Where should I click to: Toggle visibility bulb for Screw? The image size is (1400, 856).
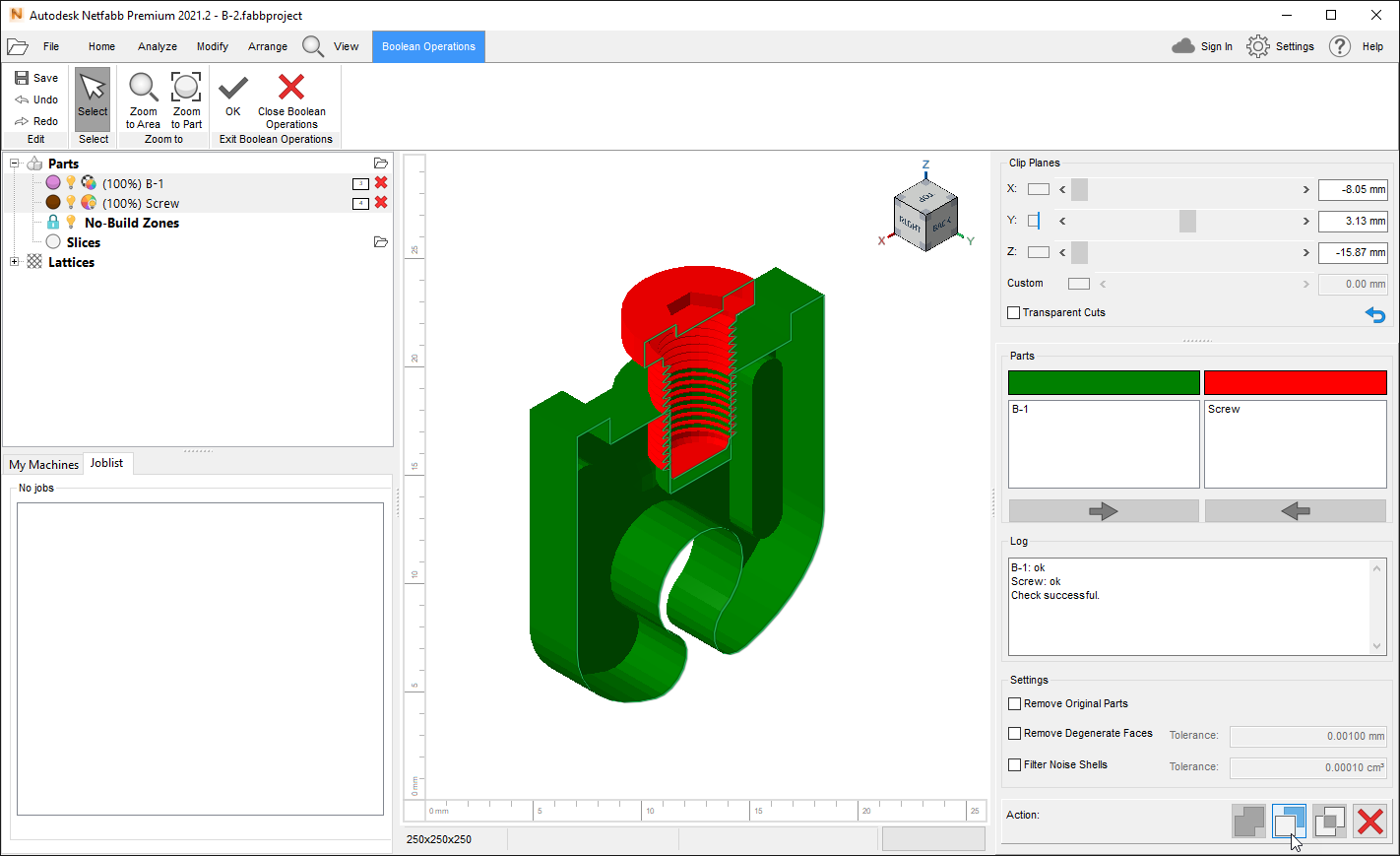[71, 203]
